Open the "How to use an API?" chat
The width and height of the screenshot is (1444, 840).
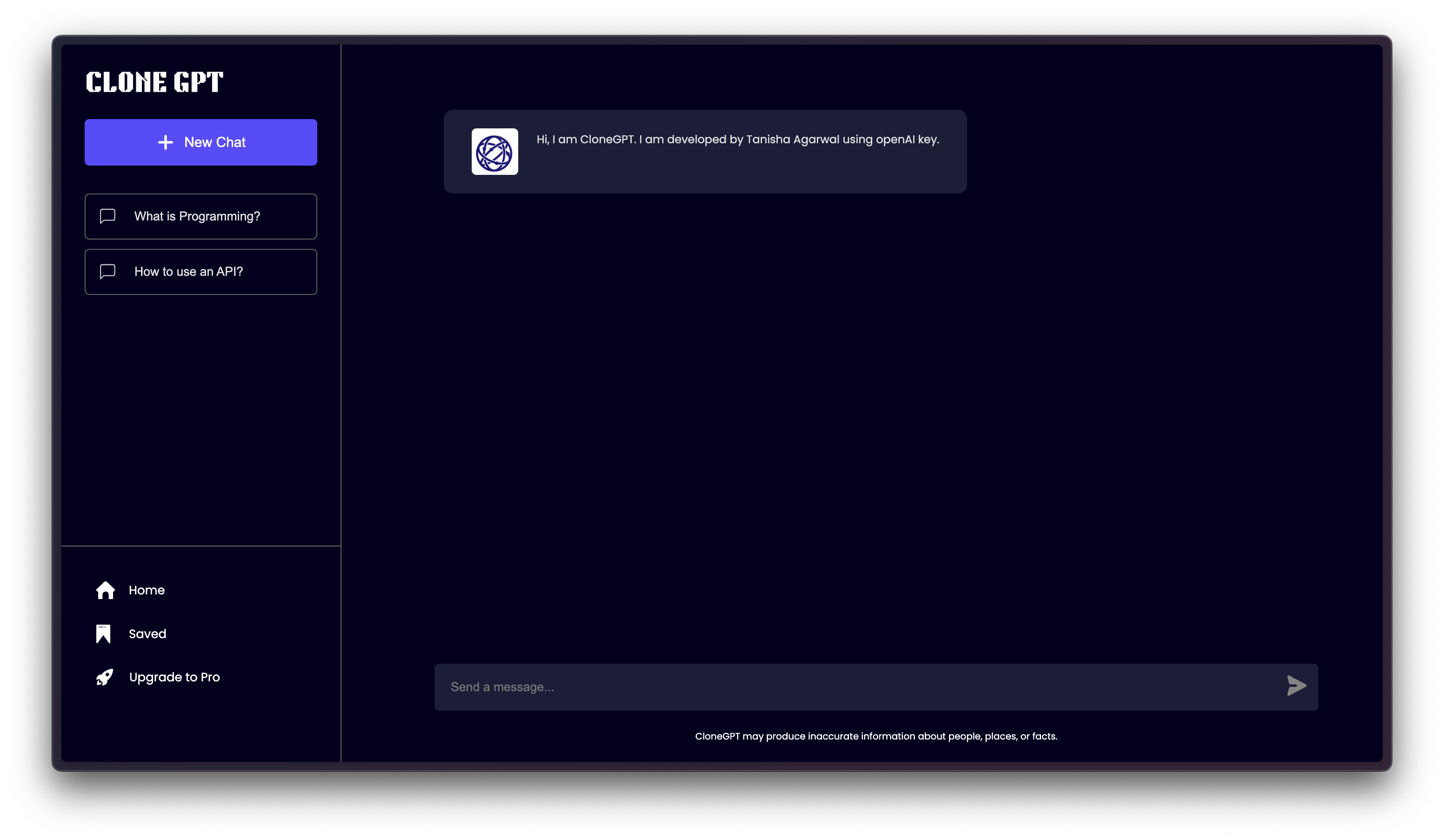(x=188, y=272)
